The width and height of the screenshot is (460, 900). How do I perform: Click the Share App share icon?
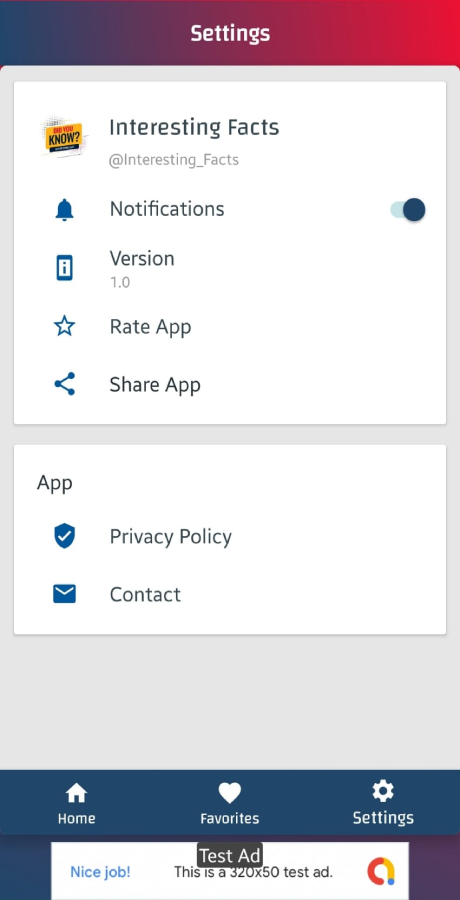(x=64, y=384)
